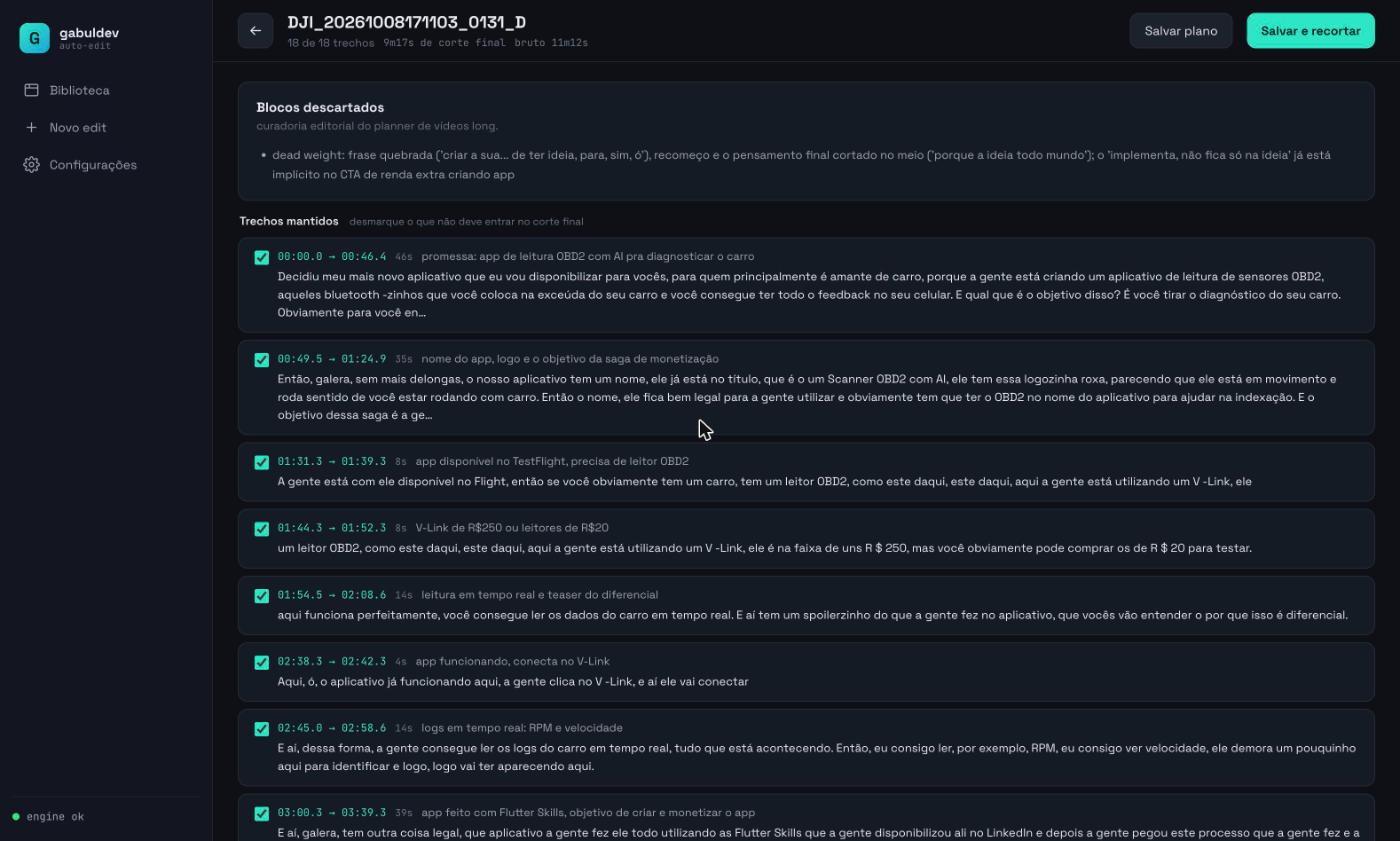Uncheck the 00:00.0 → 00:46.4 segment
The image size is (1400, 841).
pos(262,257)
